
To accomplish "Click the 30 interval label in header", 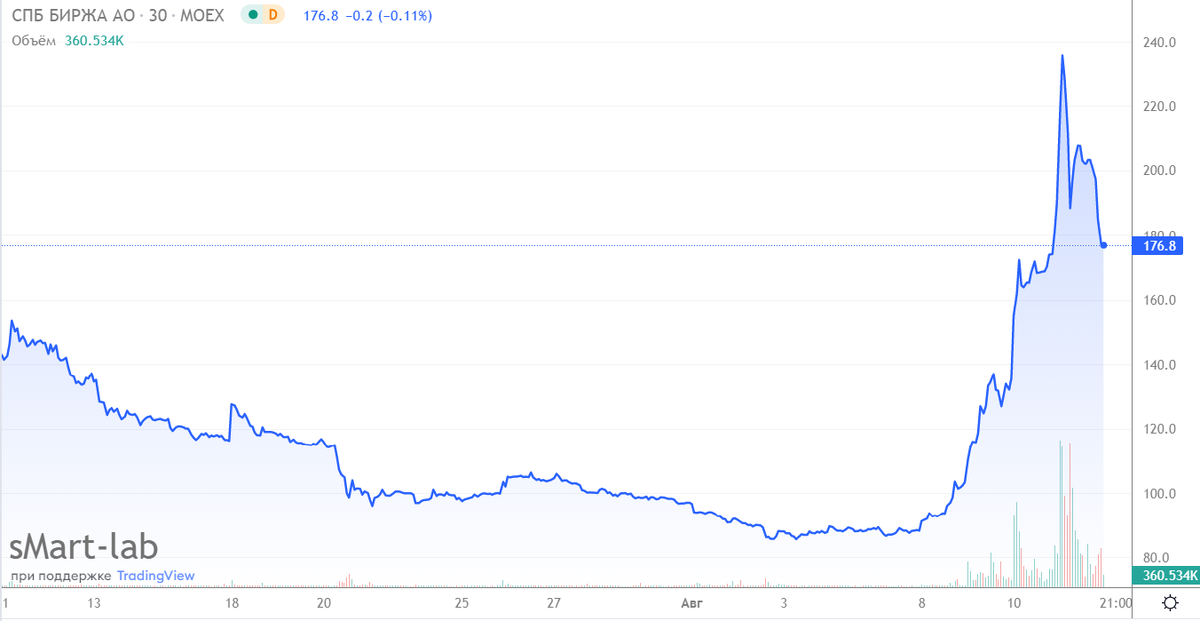I will 157,16.
